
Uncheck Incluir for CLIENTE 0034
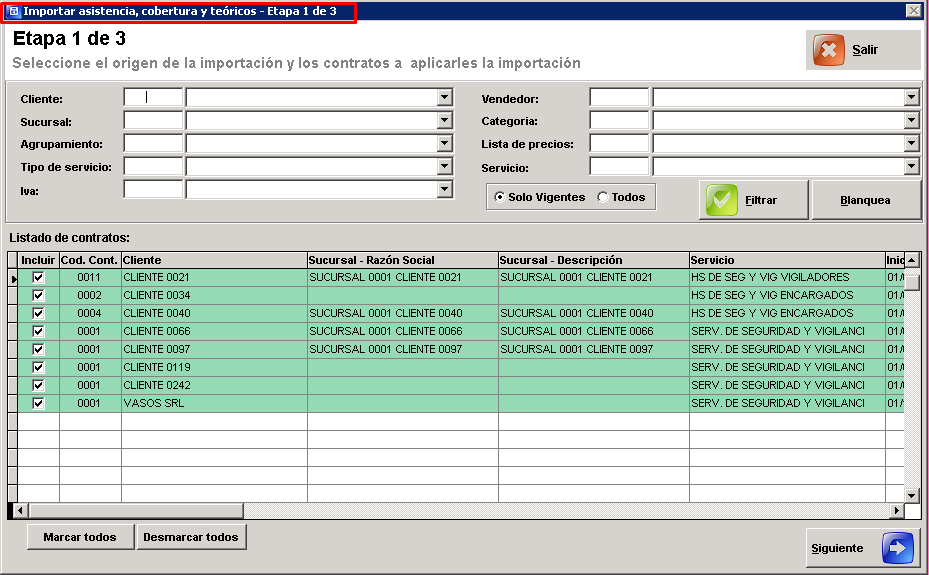[39, 295]
